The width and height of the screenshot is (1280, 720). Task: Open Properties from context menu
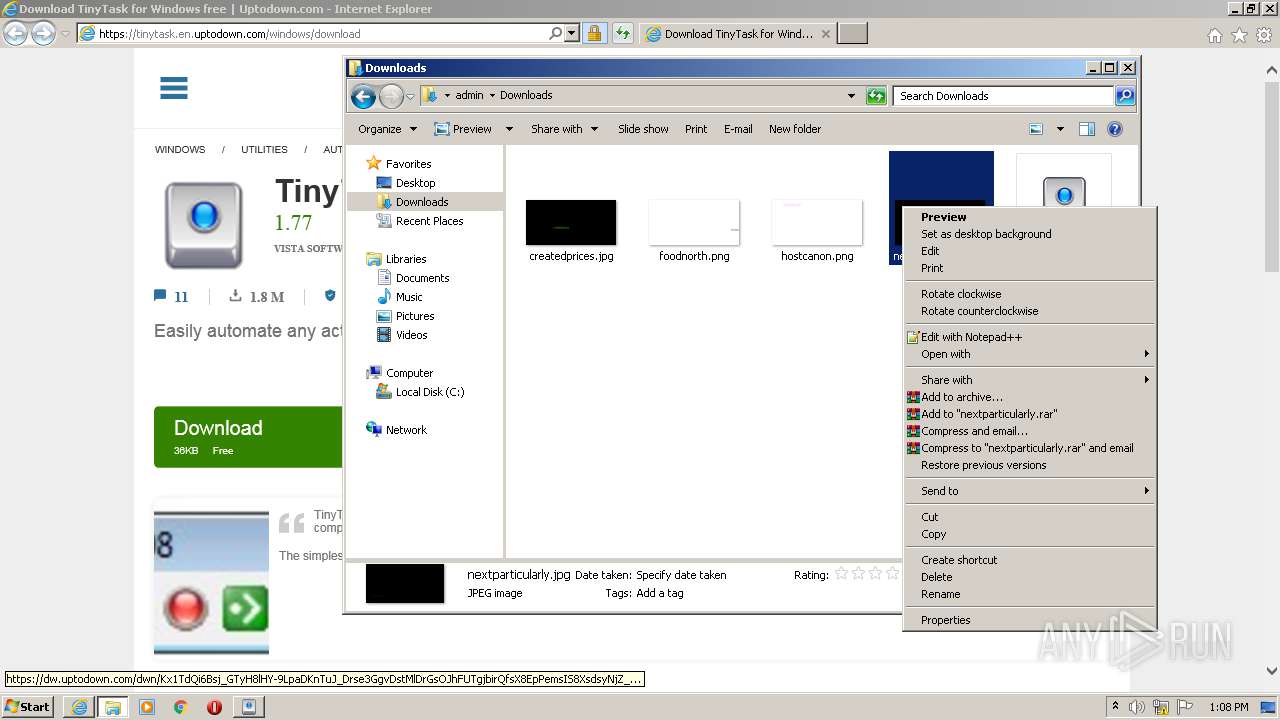pos(1029,620)
